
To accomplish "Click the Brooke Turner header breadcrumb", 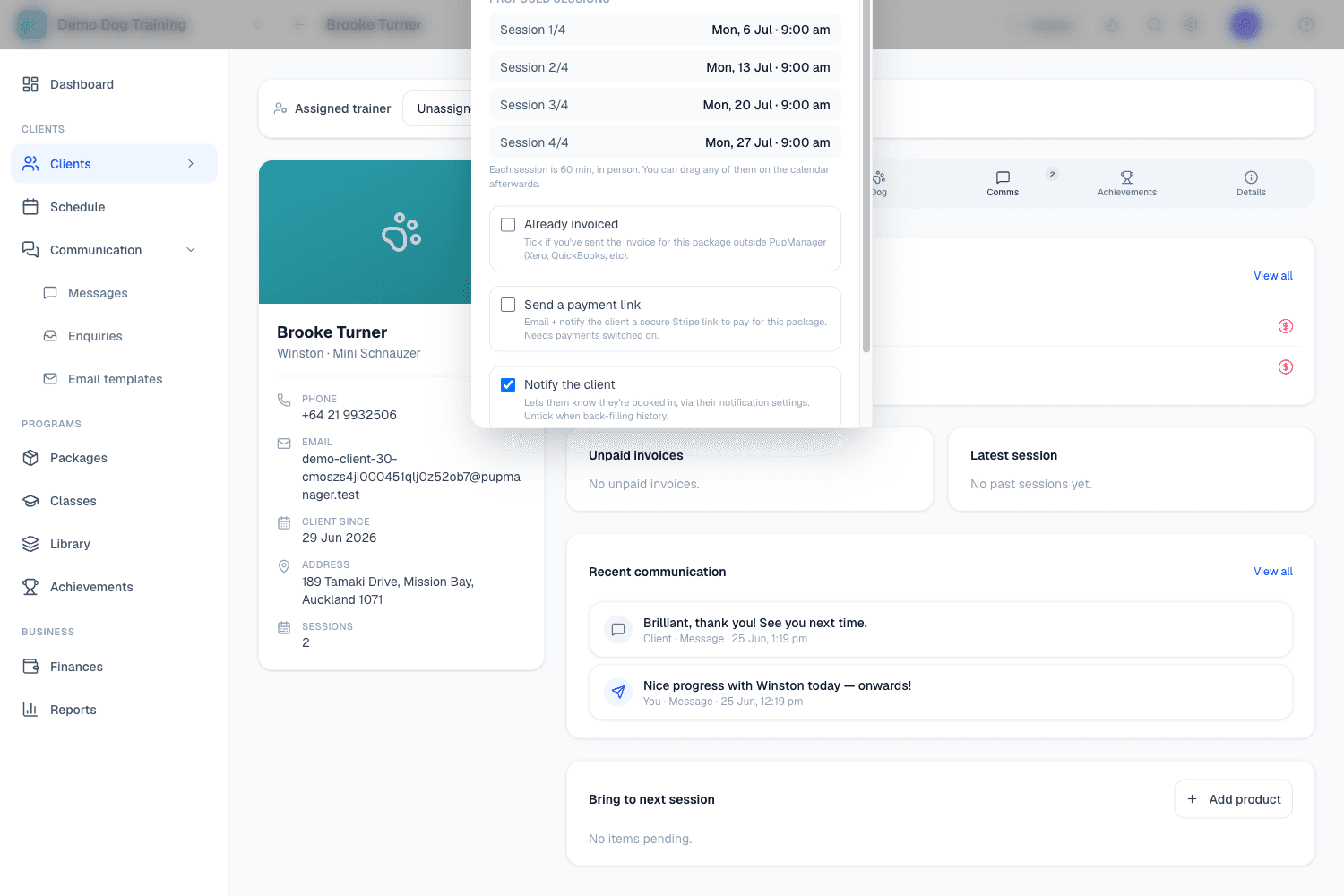I will [374, 24].
